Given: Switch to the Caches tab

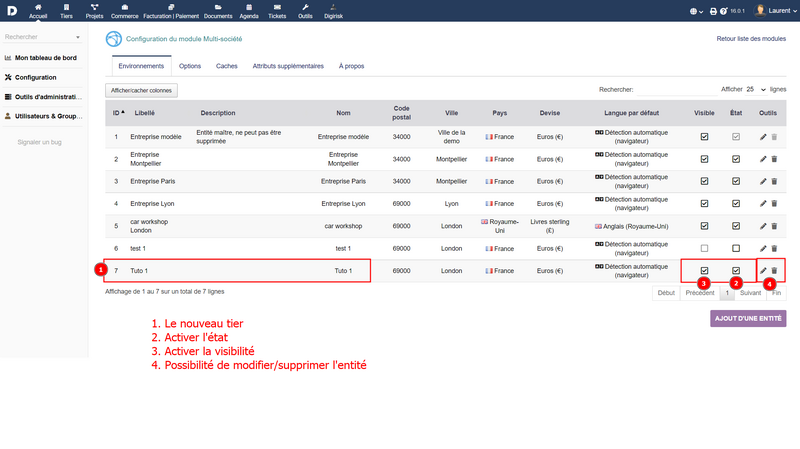Looking at the screenshot, I should (x=227, y=66).
